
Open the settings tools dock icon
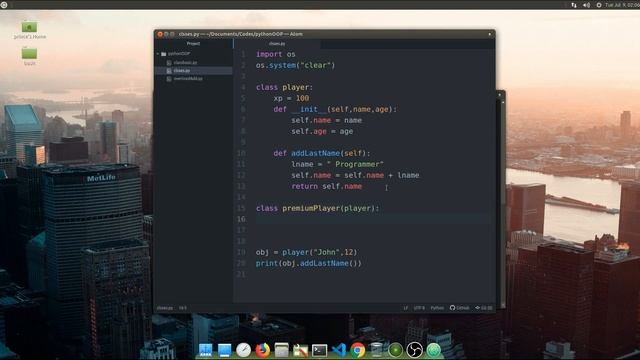pyautogui.click(x=300, y=350)
